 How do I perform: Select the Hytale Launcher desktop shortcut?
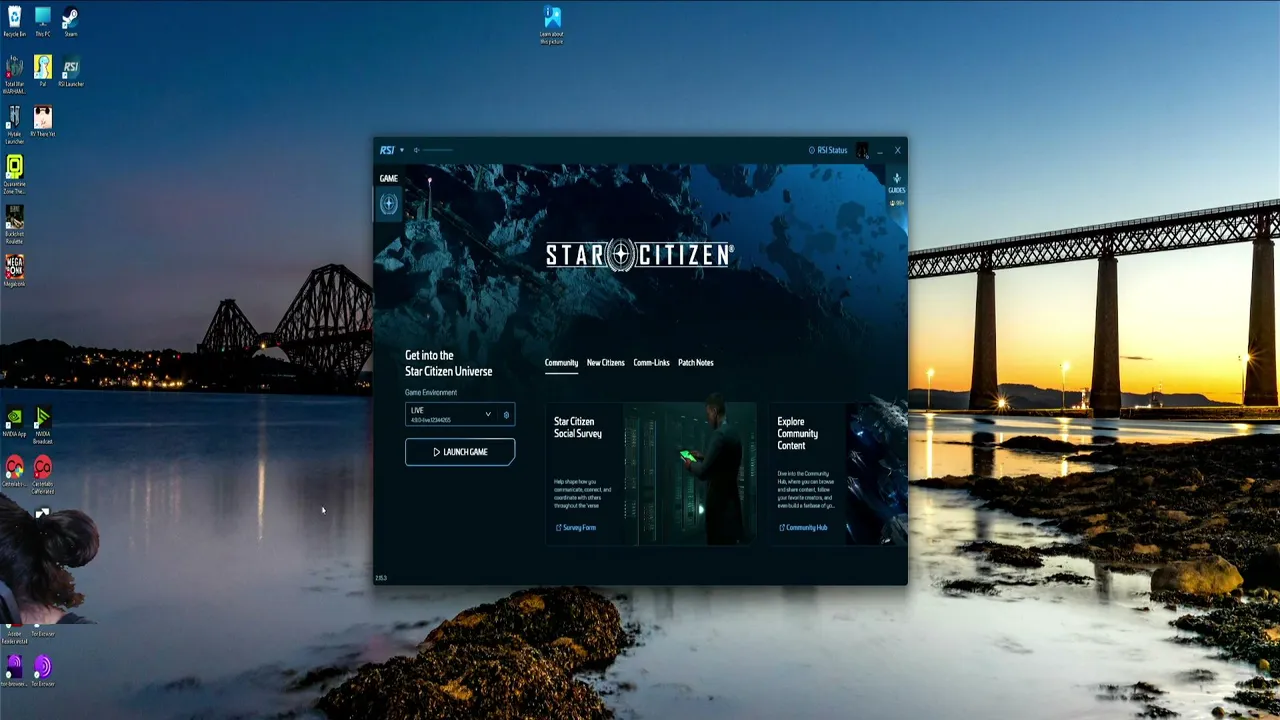pos(15,124)
